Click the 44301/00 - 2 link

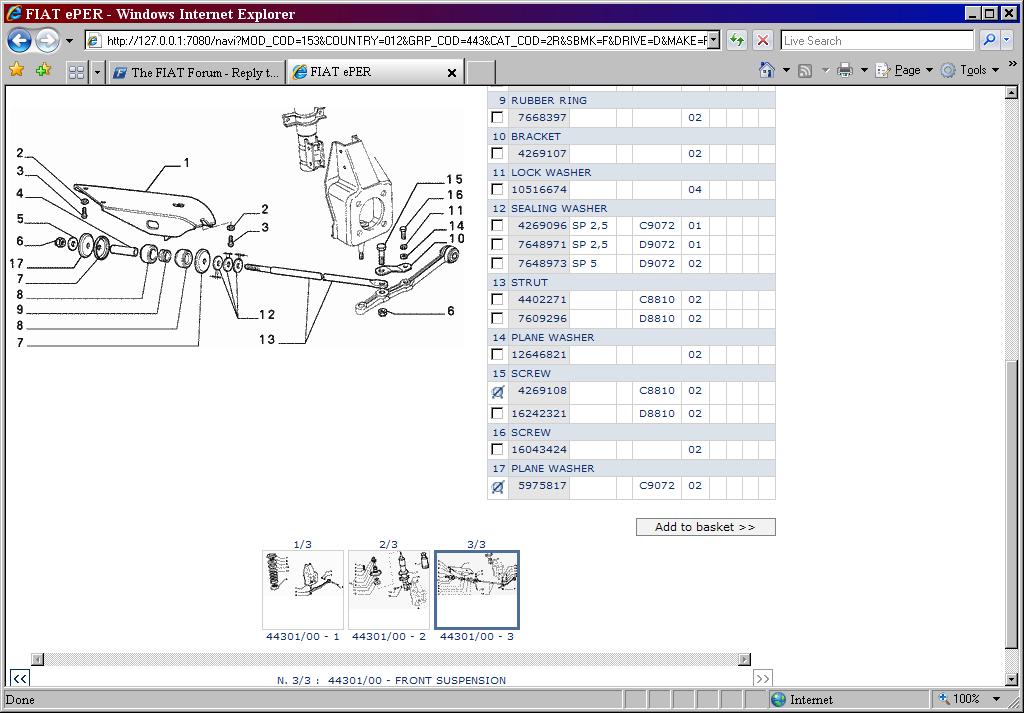click(389, 637)
